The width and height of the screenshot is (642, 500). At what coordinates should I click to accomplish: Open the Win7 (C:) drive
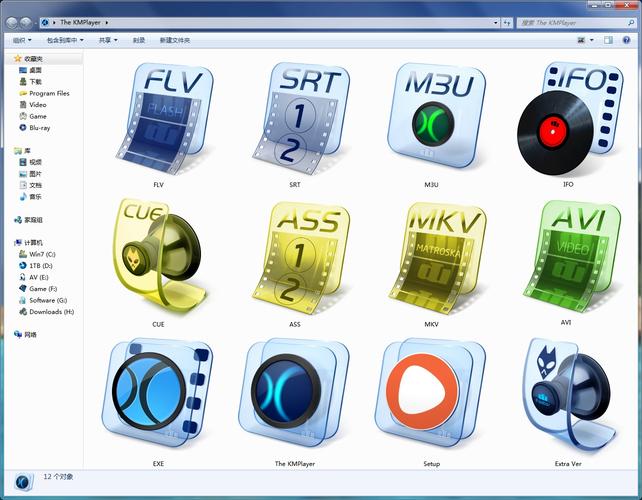(42, 254)
